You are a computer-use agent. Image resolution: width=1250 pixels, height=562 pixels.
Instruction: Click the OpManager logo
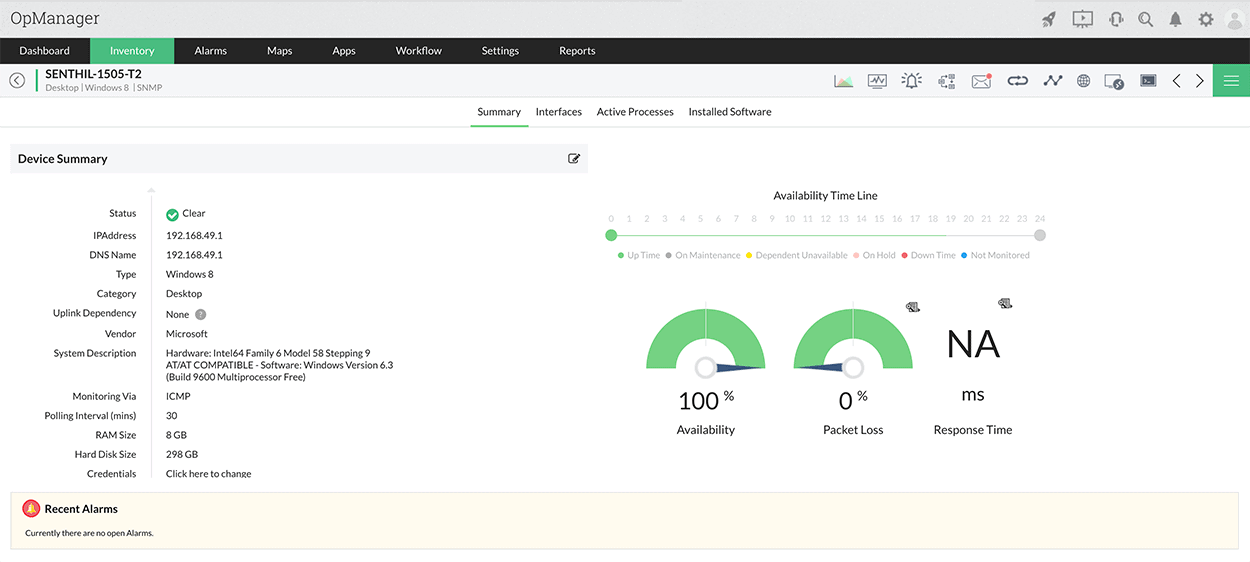(55, 18)
